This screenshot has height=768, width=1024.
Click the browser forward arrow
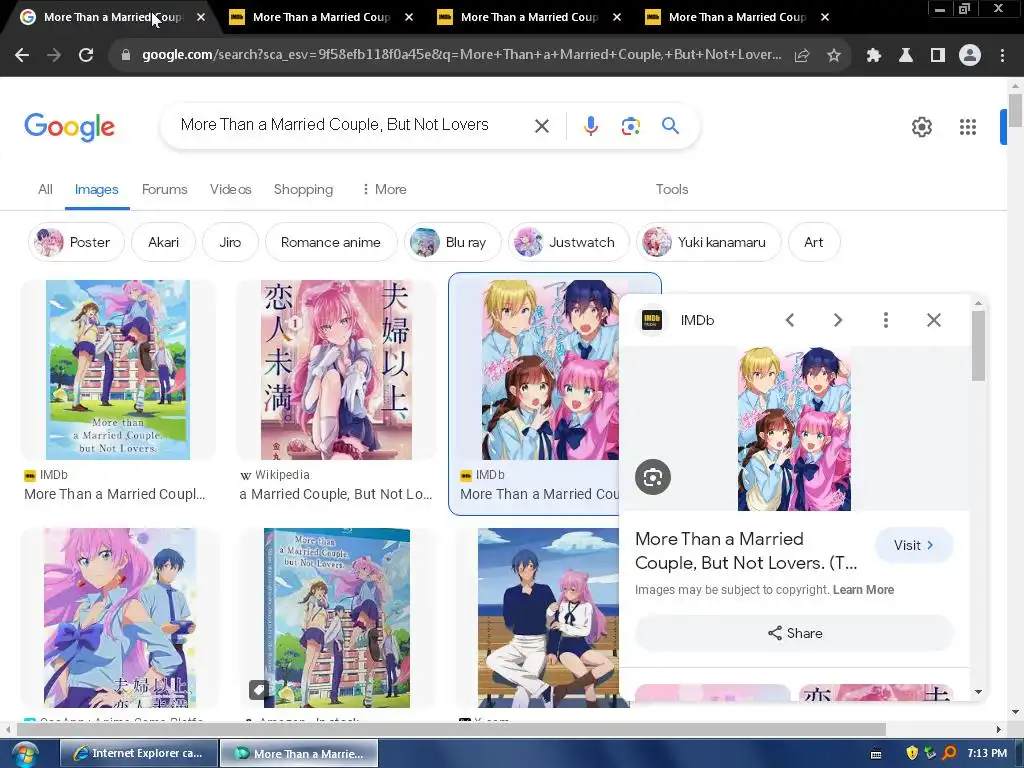click(x=54, y=56)
